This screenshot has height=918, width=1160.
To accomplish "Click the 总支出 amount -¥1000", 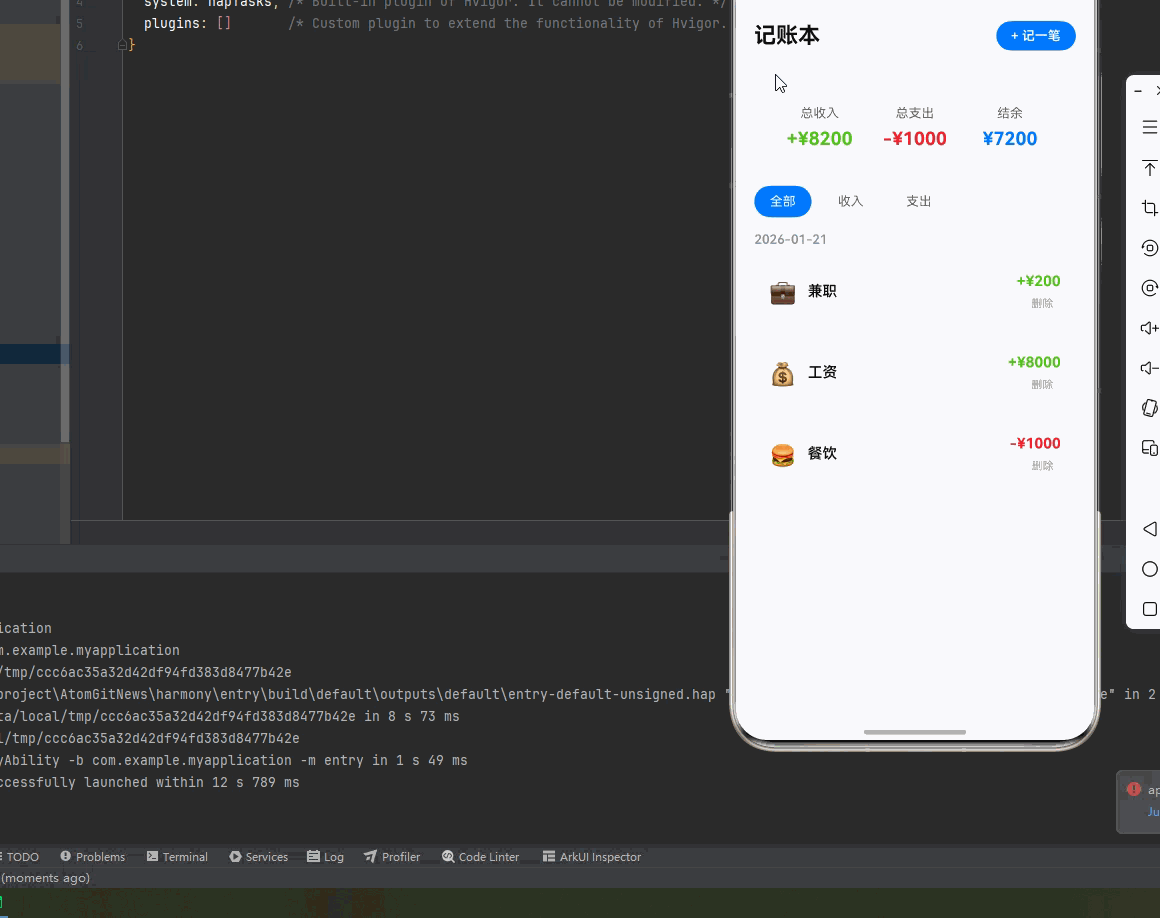I will [914, 138].
